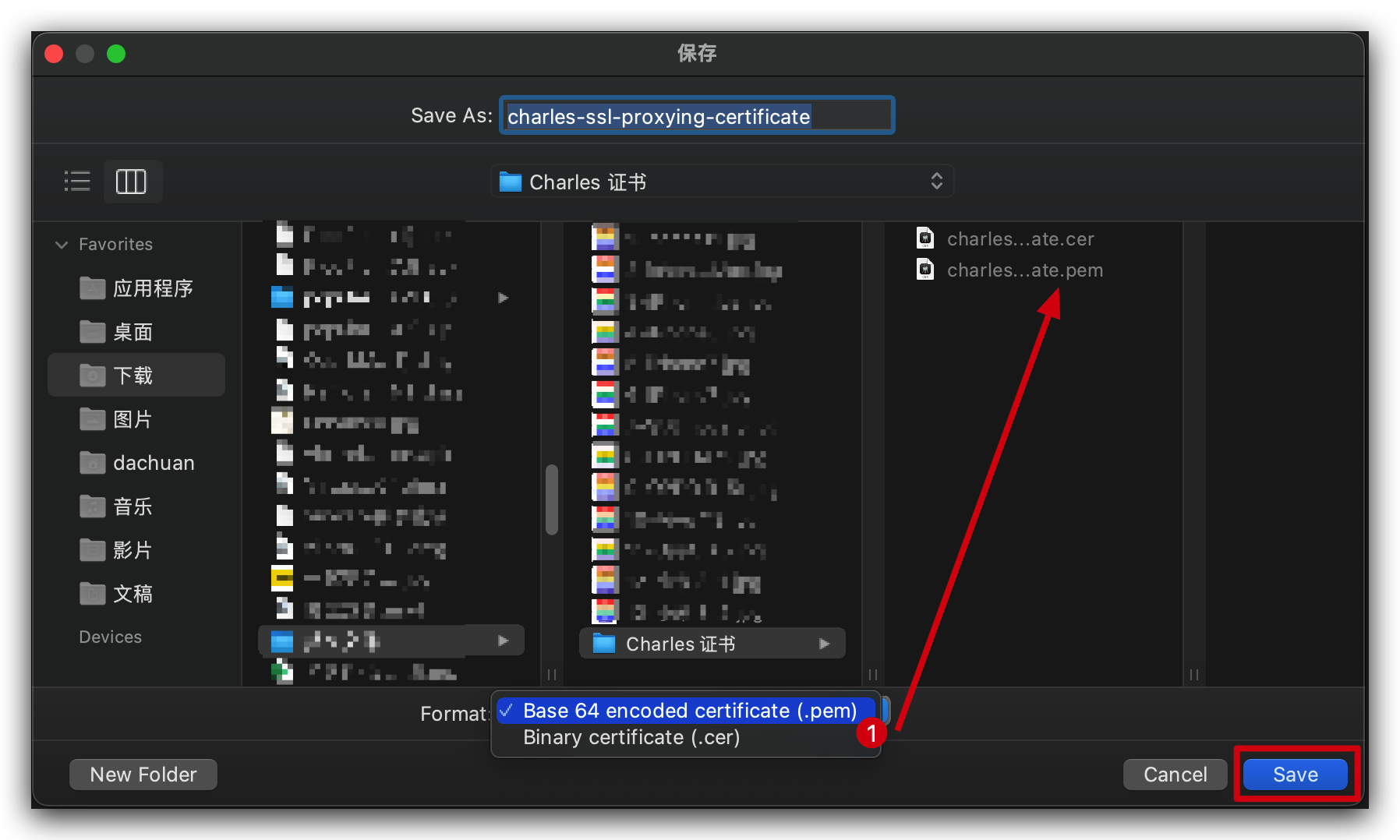Click the 下载 folder icon
1400x840 pixels.
tap(92, 375)
